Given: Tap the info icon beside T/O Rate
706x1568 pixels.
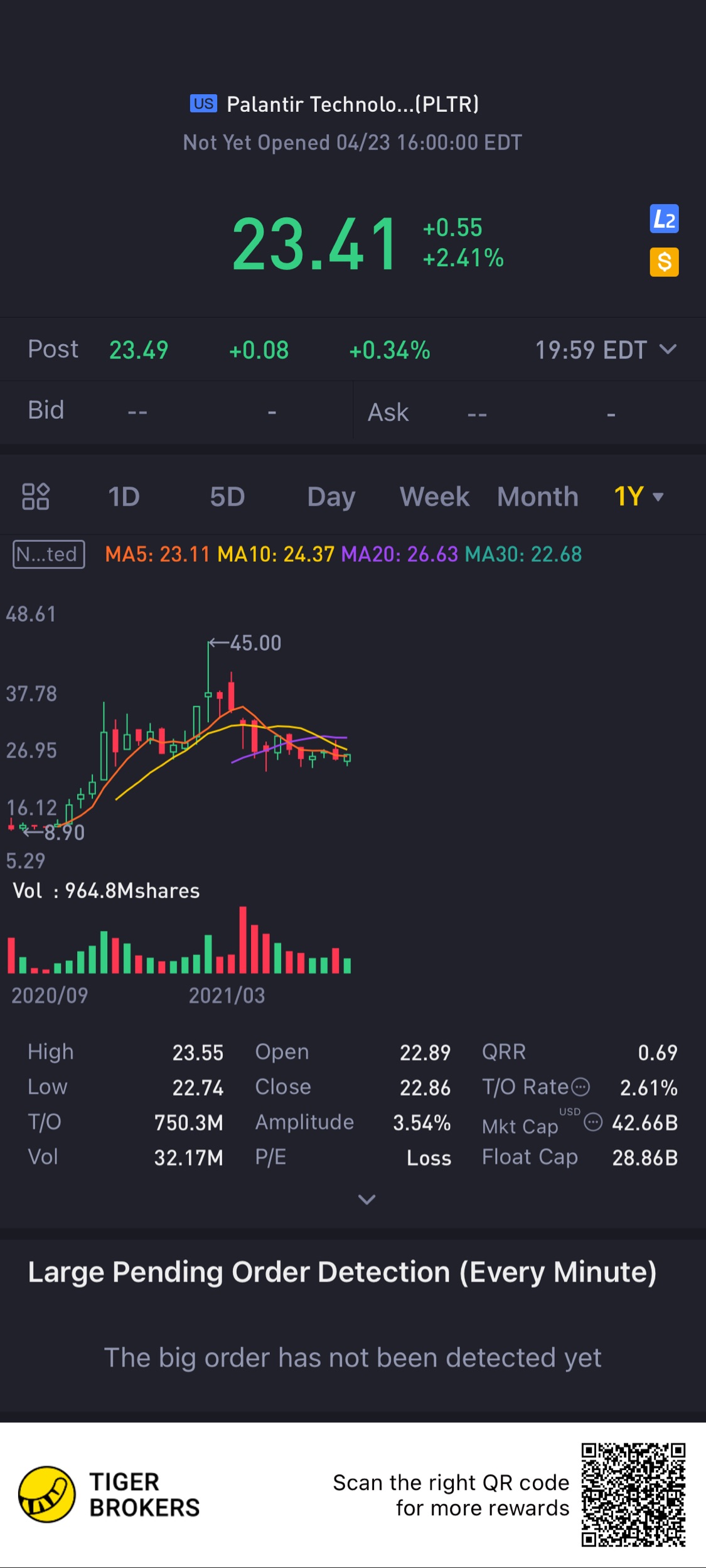Looking at the screenshot, I should 580,1087.
